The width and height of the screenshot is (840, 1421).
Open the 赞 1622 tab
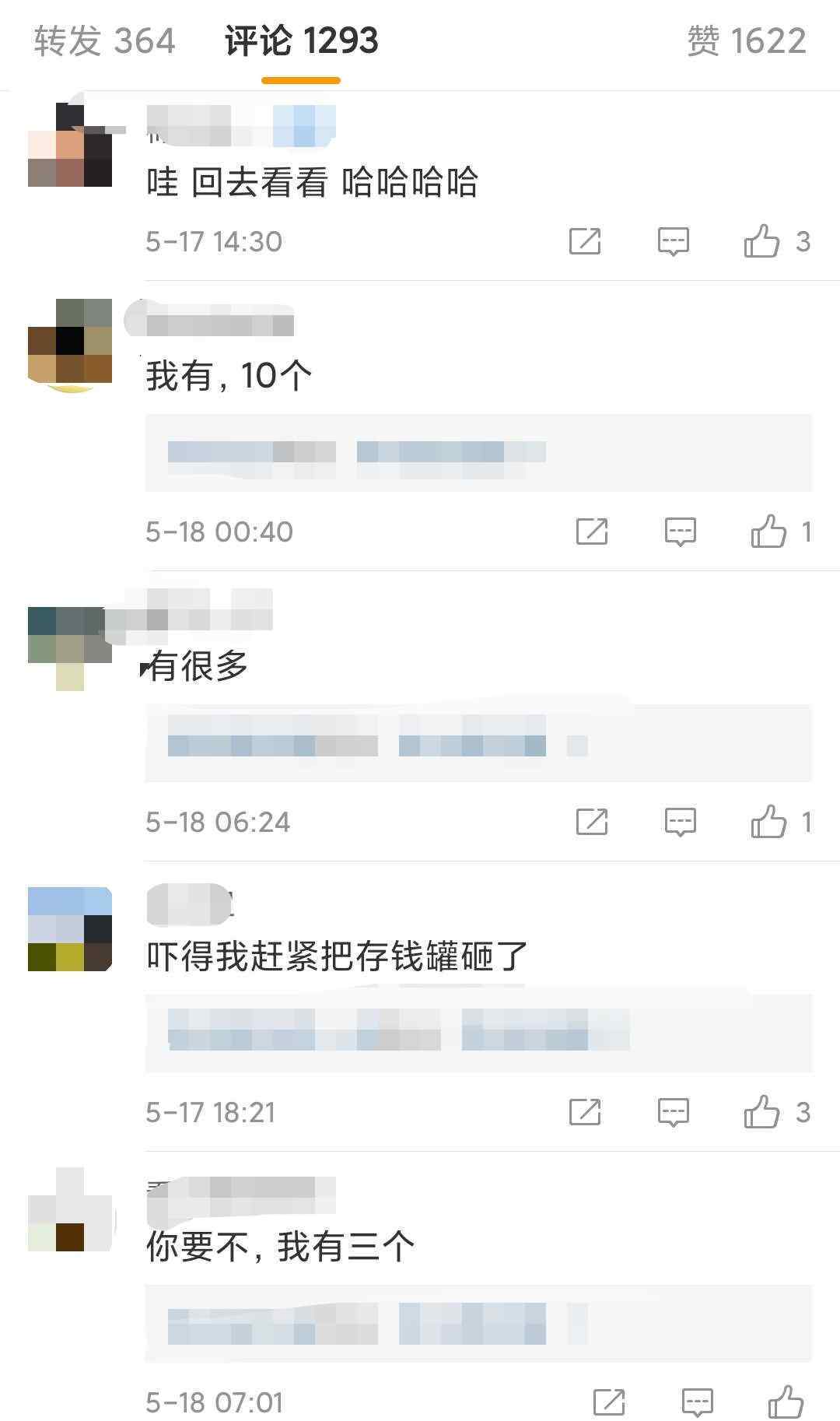pyautogui.click(x=747, y=40)
